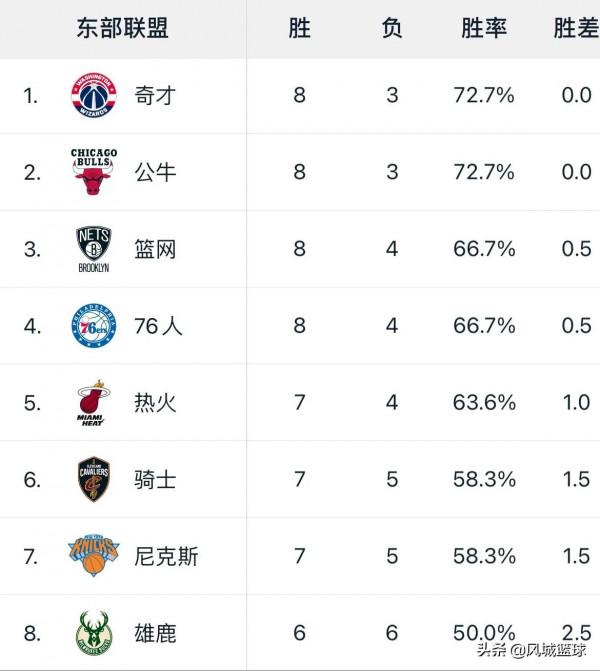Click the 篮网 team name
600x671 pixels.
(155, 249)
